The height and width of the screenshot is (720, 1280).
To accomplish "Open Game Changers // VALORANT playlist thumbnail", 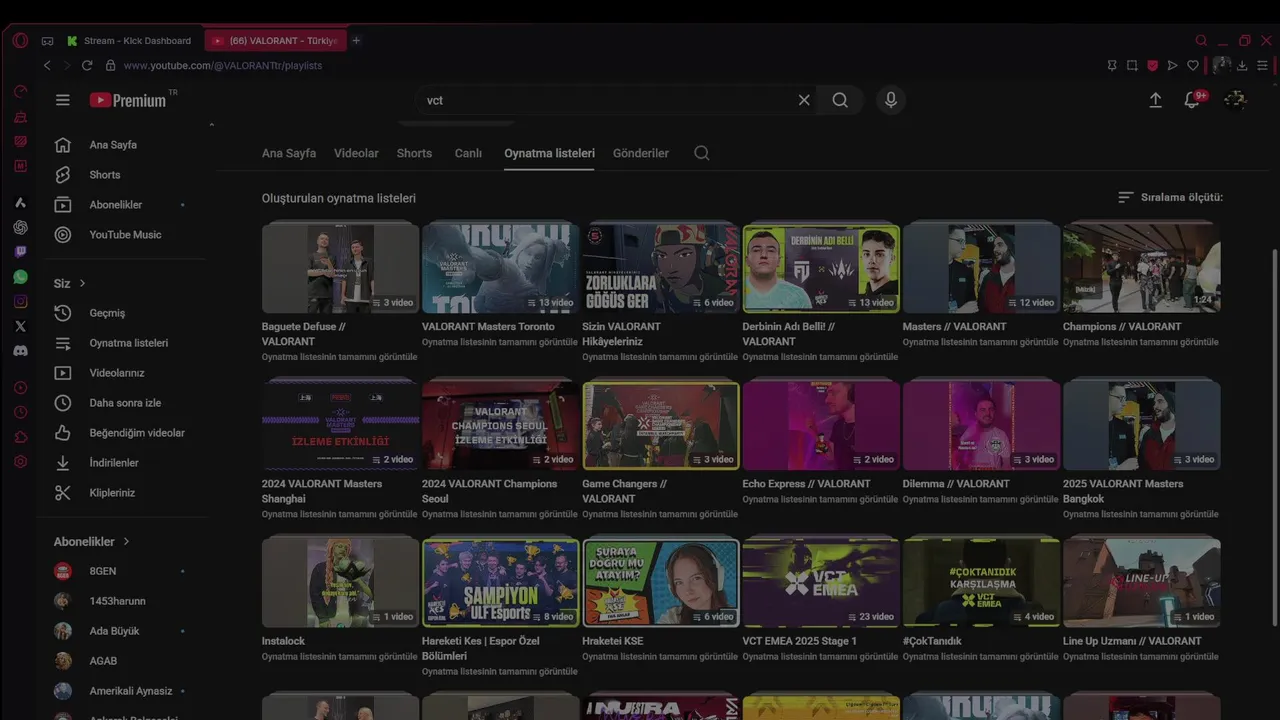I will click(x=661, y=427).
